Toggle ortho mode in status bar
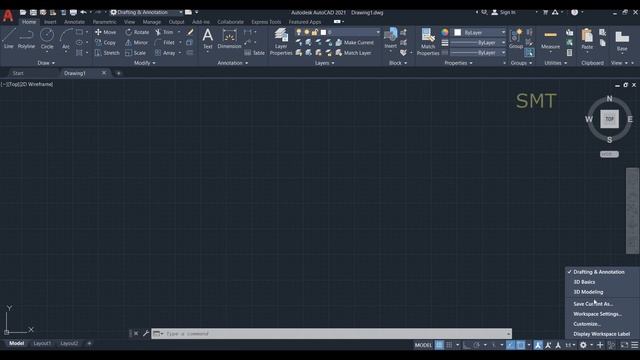 [467, 345]
